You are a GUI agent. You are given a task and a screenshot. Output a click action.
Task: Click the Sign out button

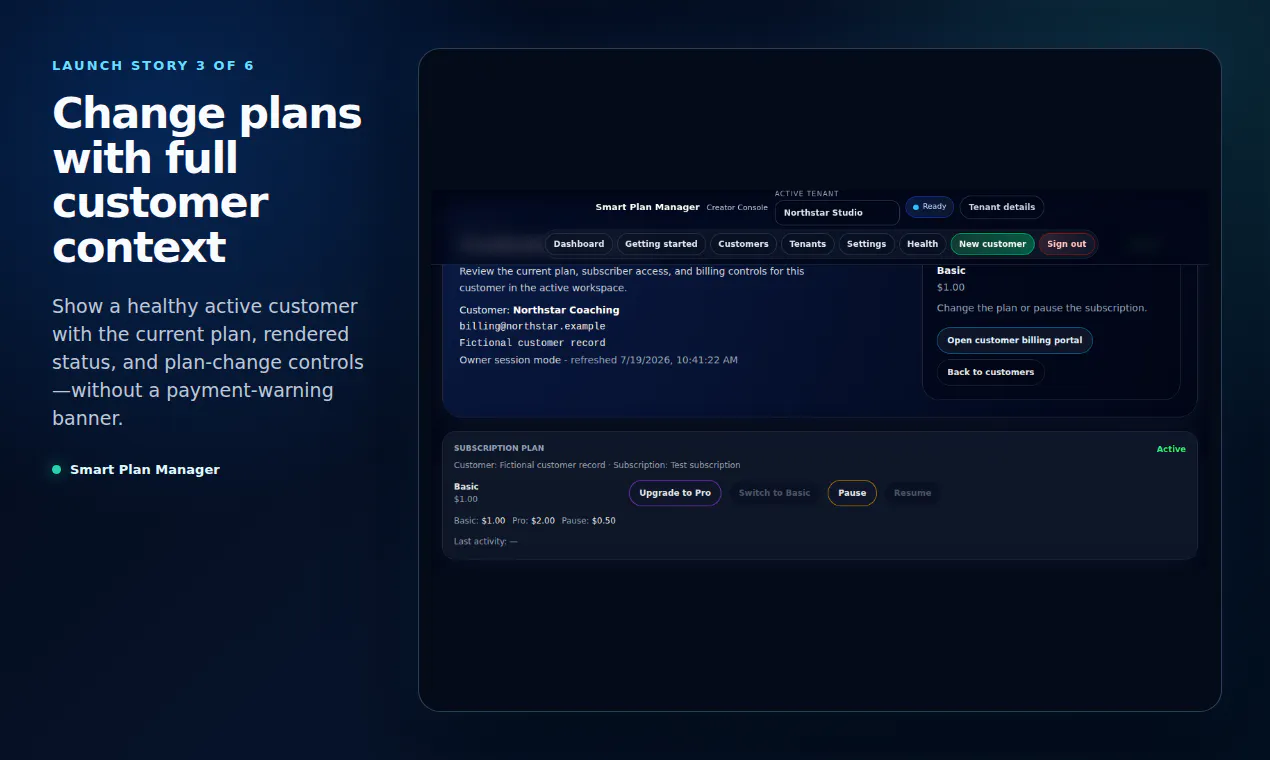(1067, 244)
